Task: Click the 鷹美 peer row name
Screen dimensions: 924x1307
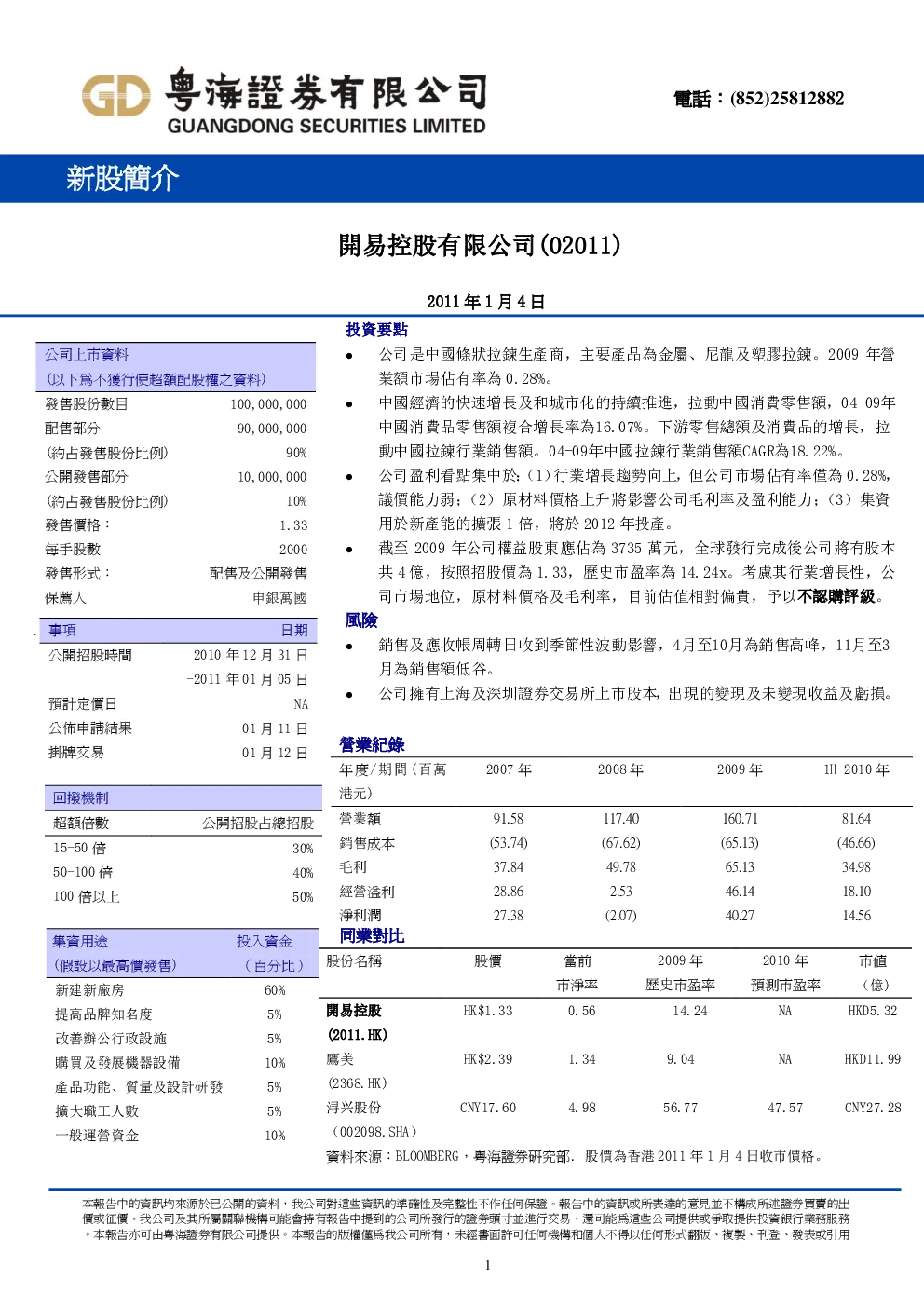Action: 340,1059
